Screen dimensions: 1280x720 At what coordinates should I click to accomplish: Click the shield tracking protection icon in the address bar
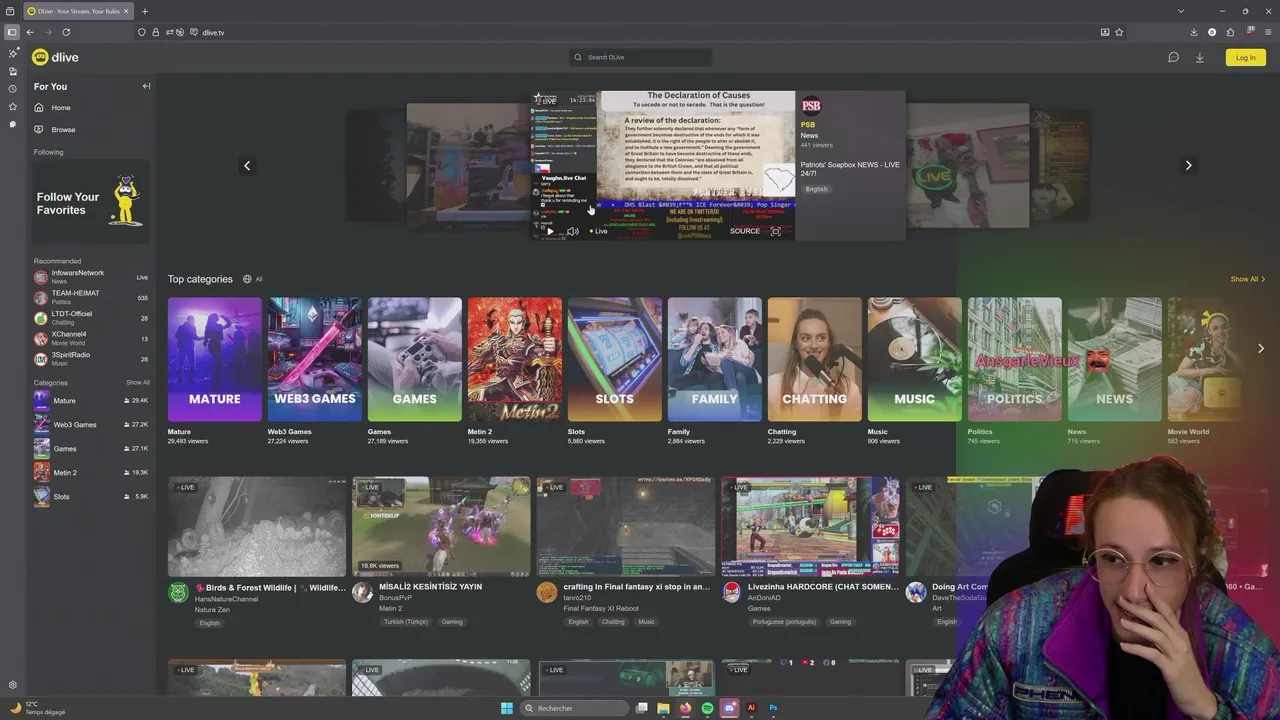[142, 32]
